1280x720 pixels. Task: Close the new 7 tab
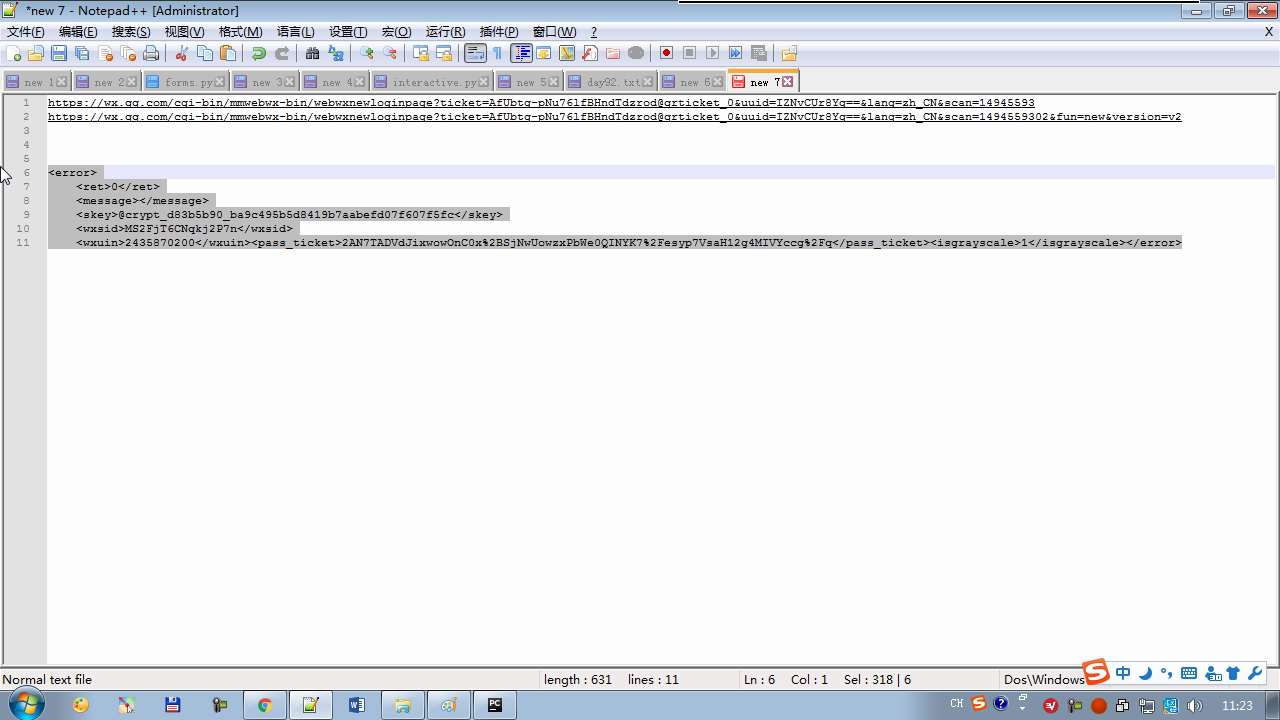[x=788, y=82]
